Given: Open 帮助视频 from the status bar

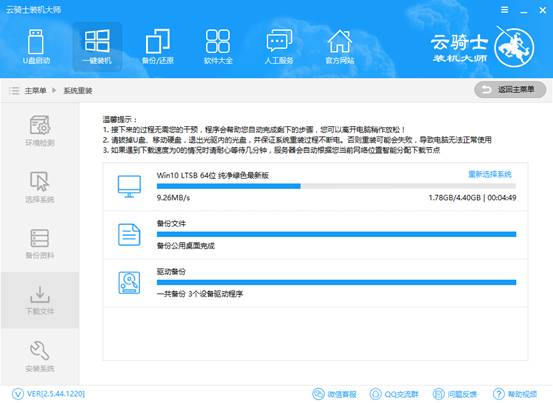Looking at the screenshot, I should 515,394.
